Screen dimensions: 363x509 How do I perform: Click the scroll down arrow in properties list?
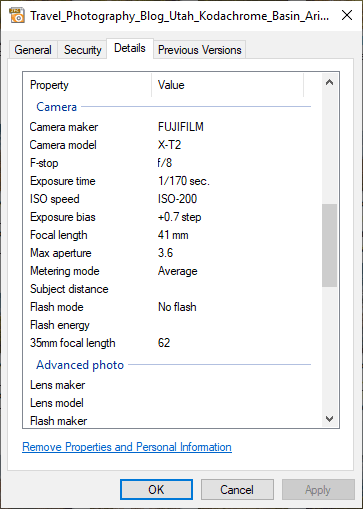(329, 419)
